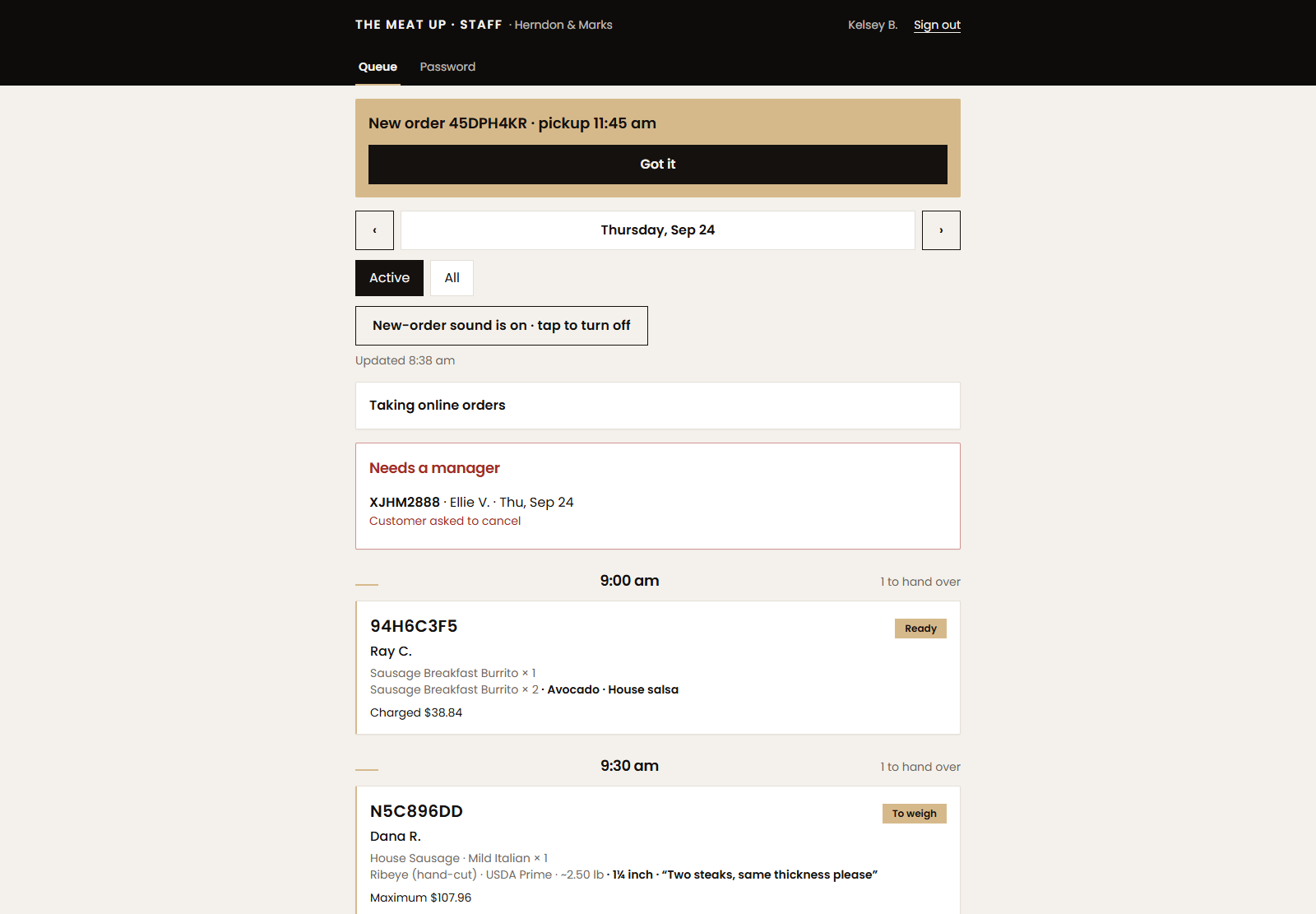
Task: Open order 94H6C3F5 card
Action: 658,667
